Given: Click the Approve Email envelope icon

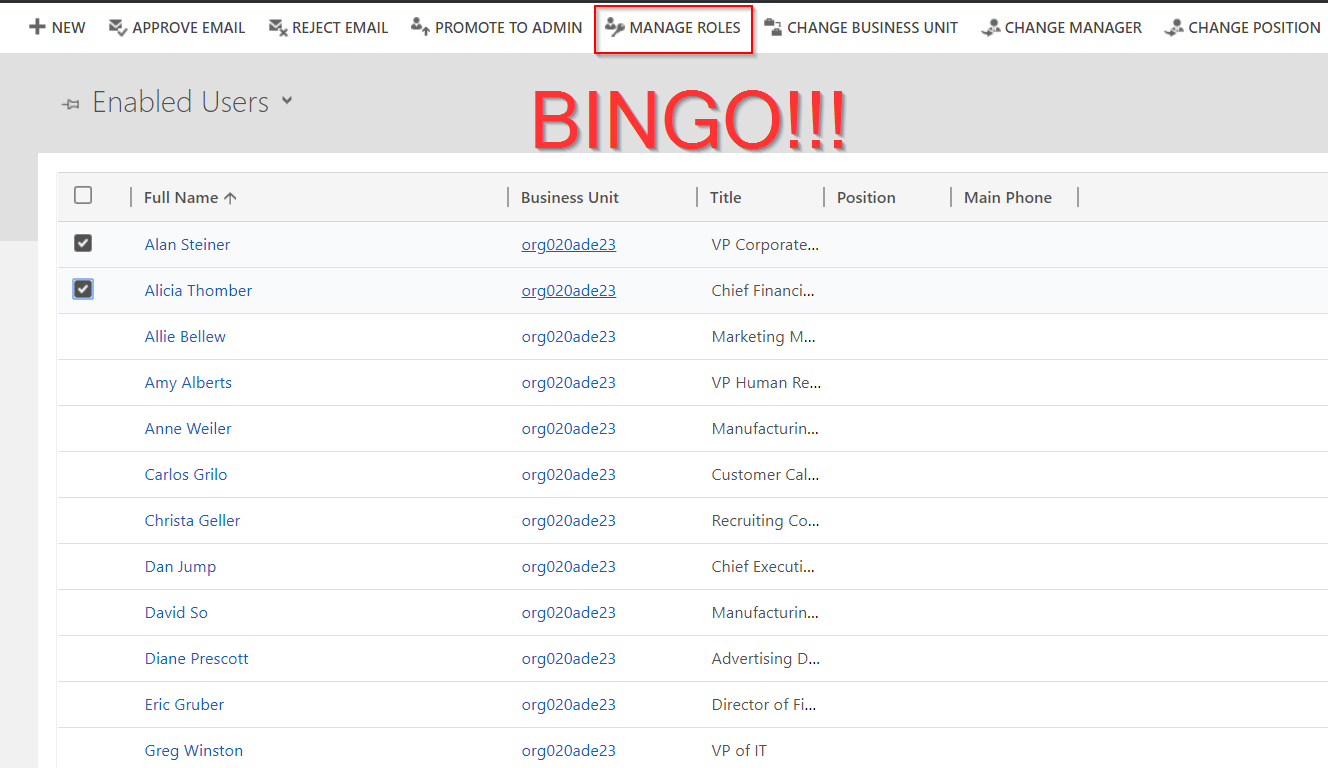Looking at the screenshot, I should pyautogui.click(x=117, y=27).
